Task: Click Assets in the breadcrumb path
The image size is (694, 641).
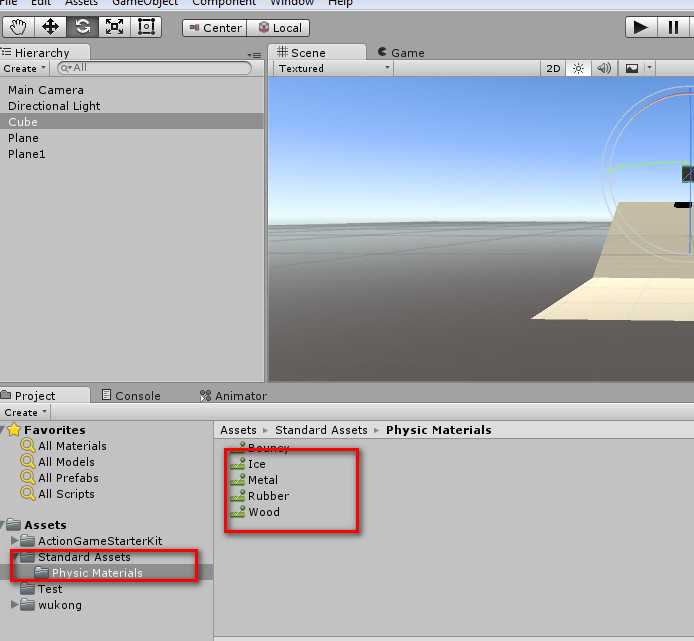Action: coord(238,430)
